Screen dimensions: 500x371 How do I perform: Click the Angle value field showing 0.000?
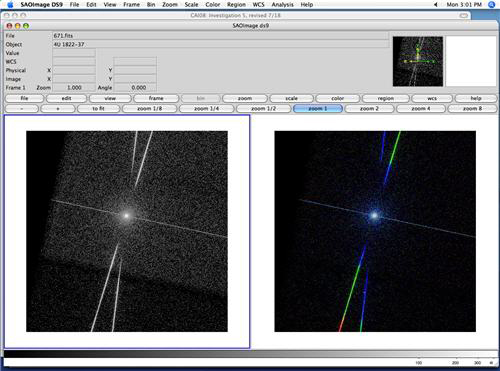coord(135,88)
